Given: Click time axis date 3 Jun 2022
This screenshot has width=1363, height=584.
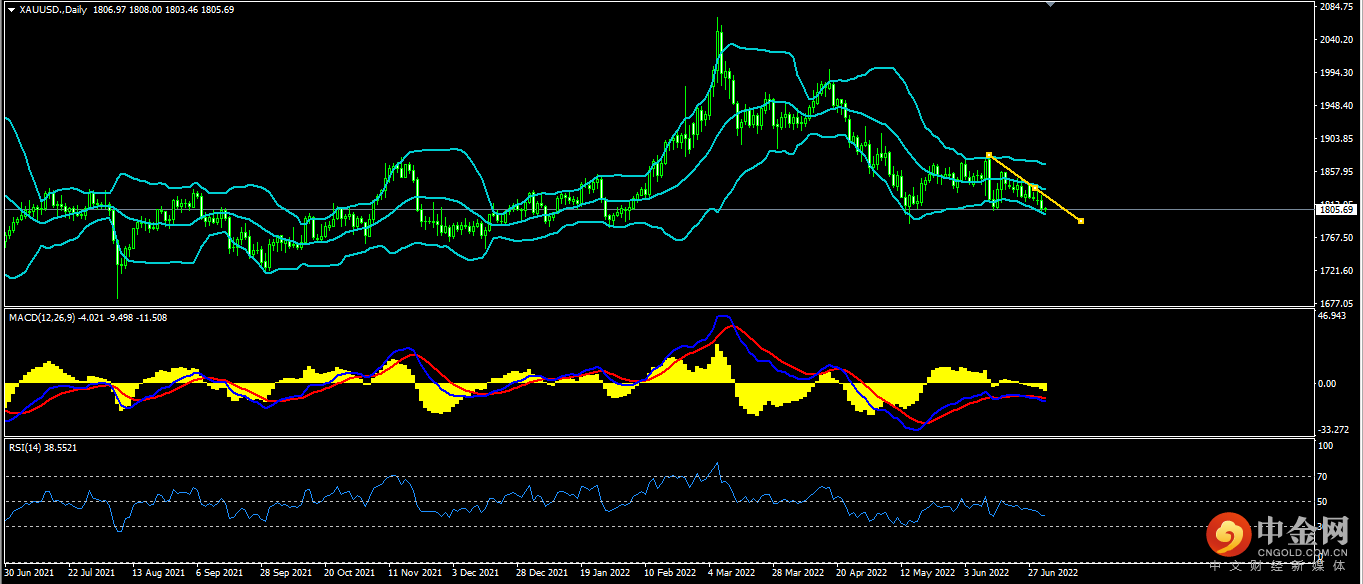Looking at the screenshot, I should 987,574.
